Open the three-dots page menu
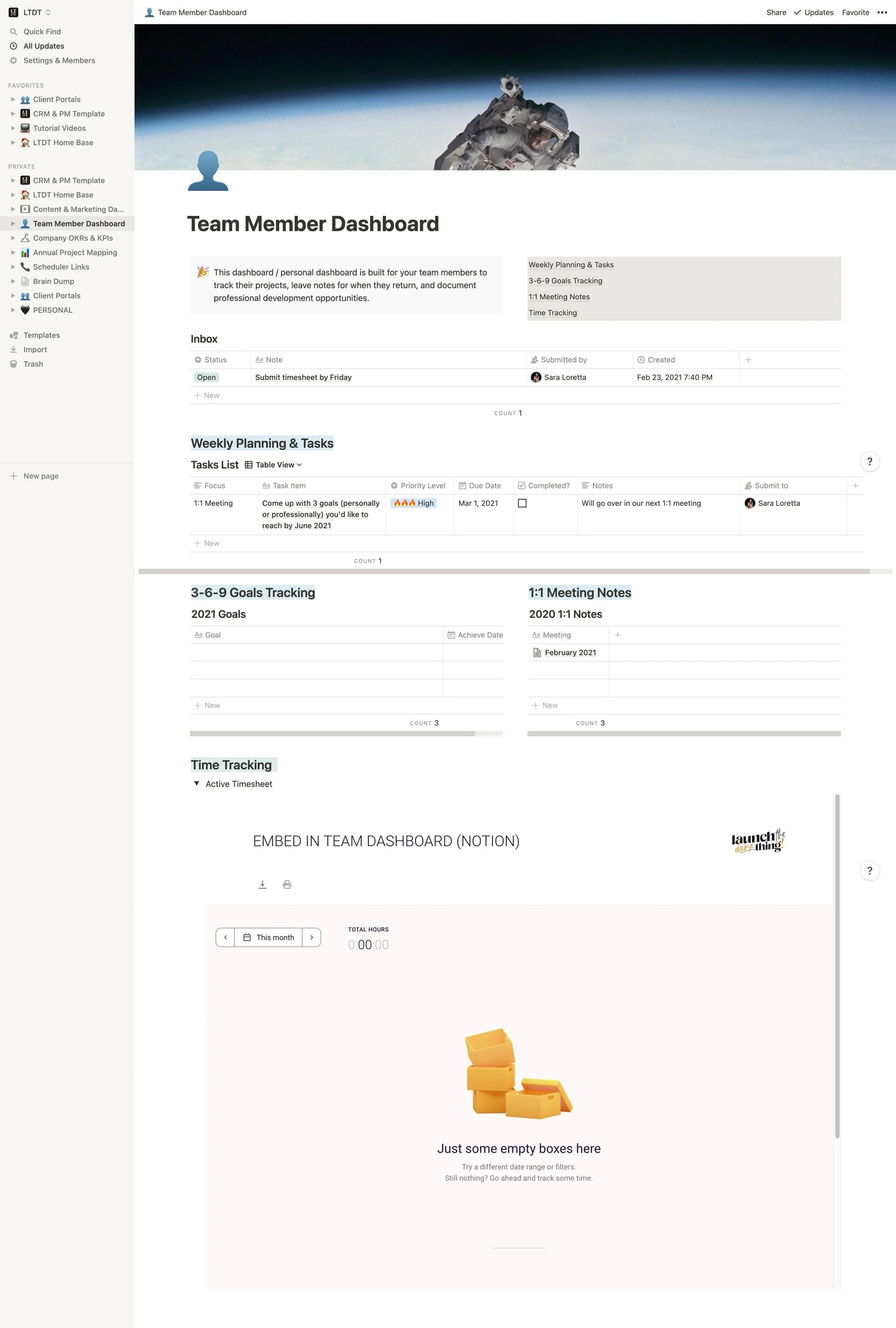 tap(882, 12)
